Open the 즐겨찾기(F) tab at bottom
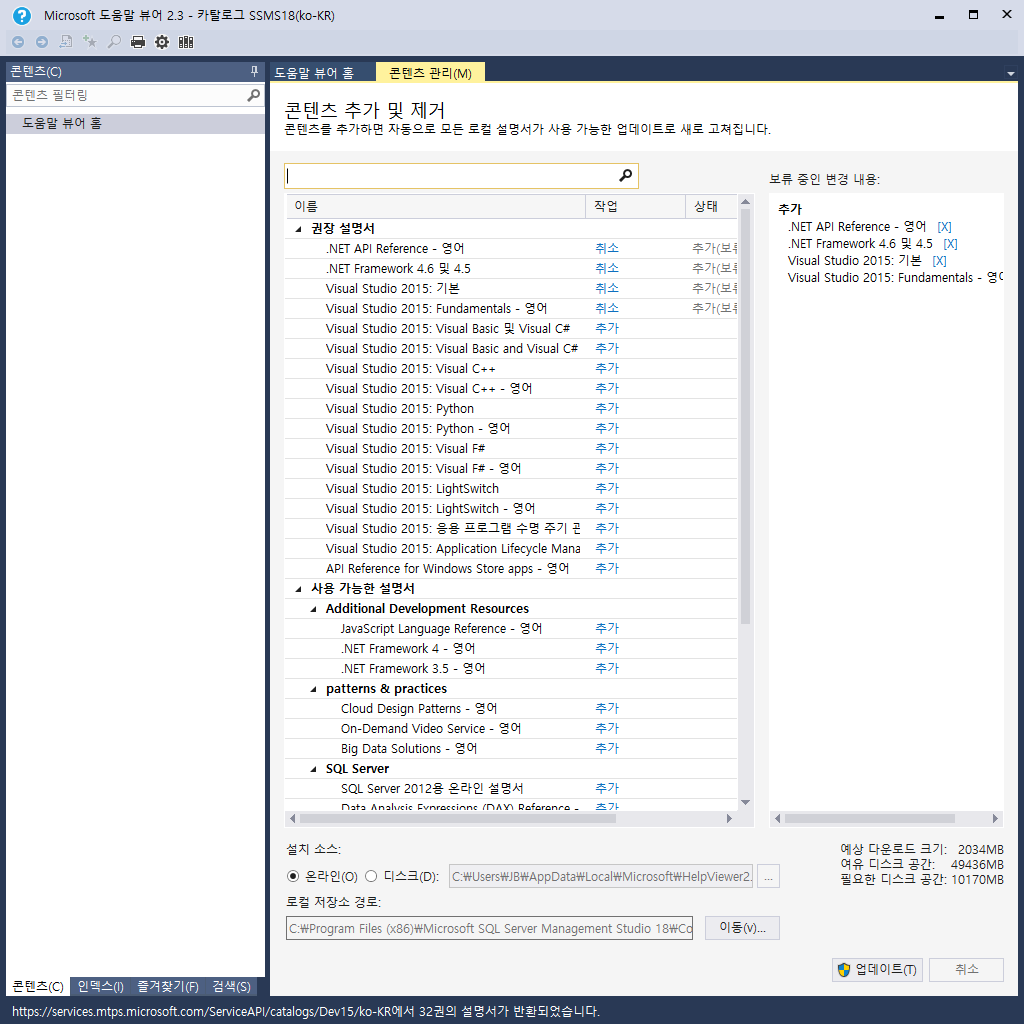Viewport: 1024px width, 1024px height. [x=168, y=986]
